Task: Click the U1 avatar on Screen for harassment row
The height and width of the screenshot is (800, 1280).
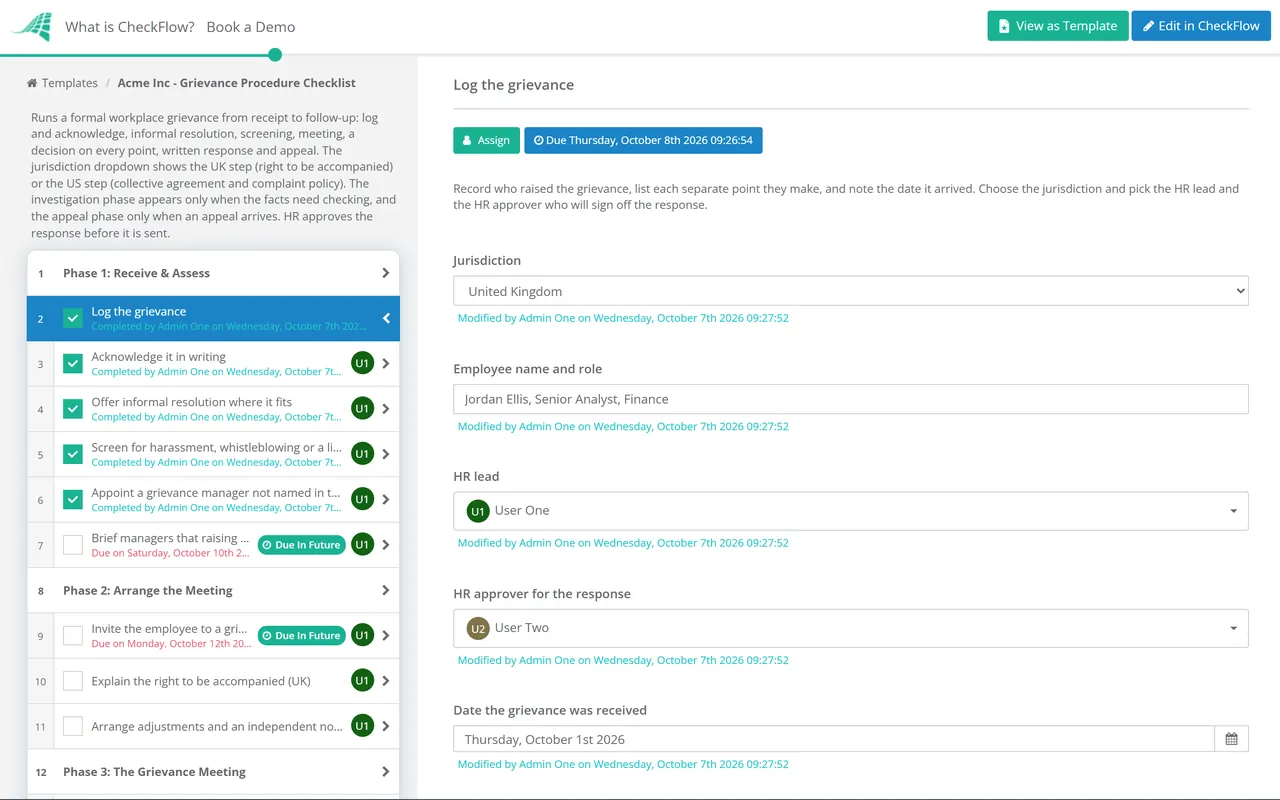Action: pos(362,454)
